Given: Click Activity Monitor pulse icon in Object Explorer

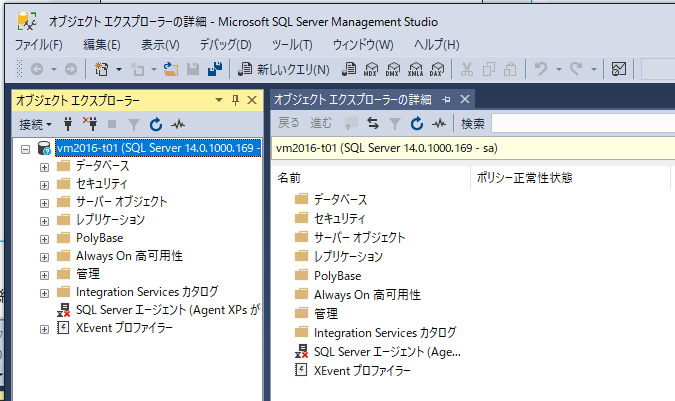Looking at the screenshot, I should point(178,125).
